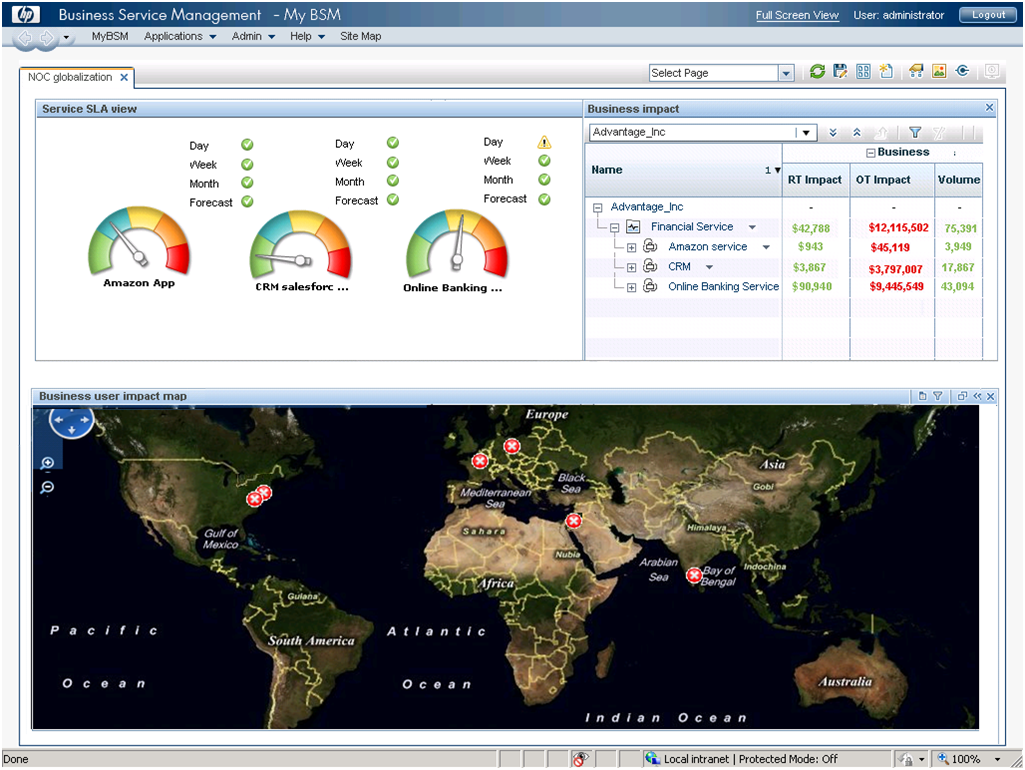Click the CRM salesforce gauge
The width and height of the screenshot is (1025, 770).
point(300,245)
